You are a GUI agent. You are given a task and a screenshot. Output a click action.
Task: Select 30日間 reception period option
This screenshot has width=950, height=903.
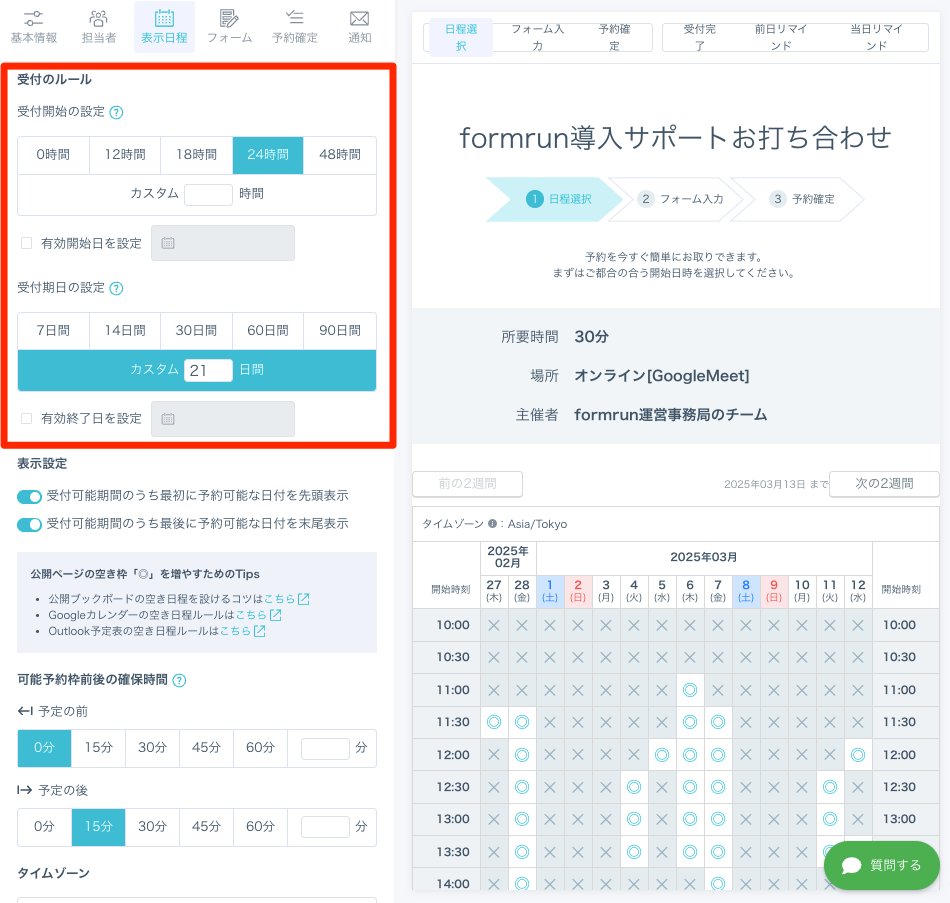coord(196,331)
